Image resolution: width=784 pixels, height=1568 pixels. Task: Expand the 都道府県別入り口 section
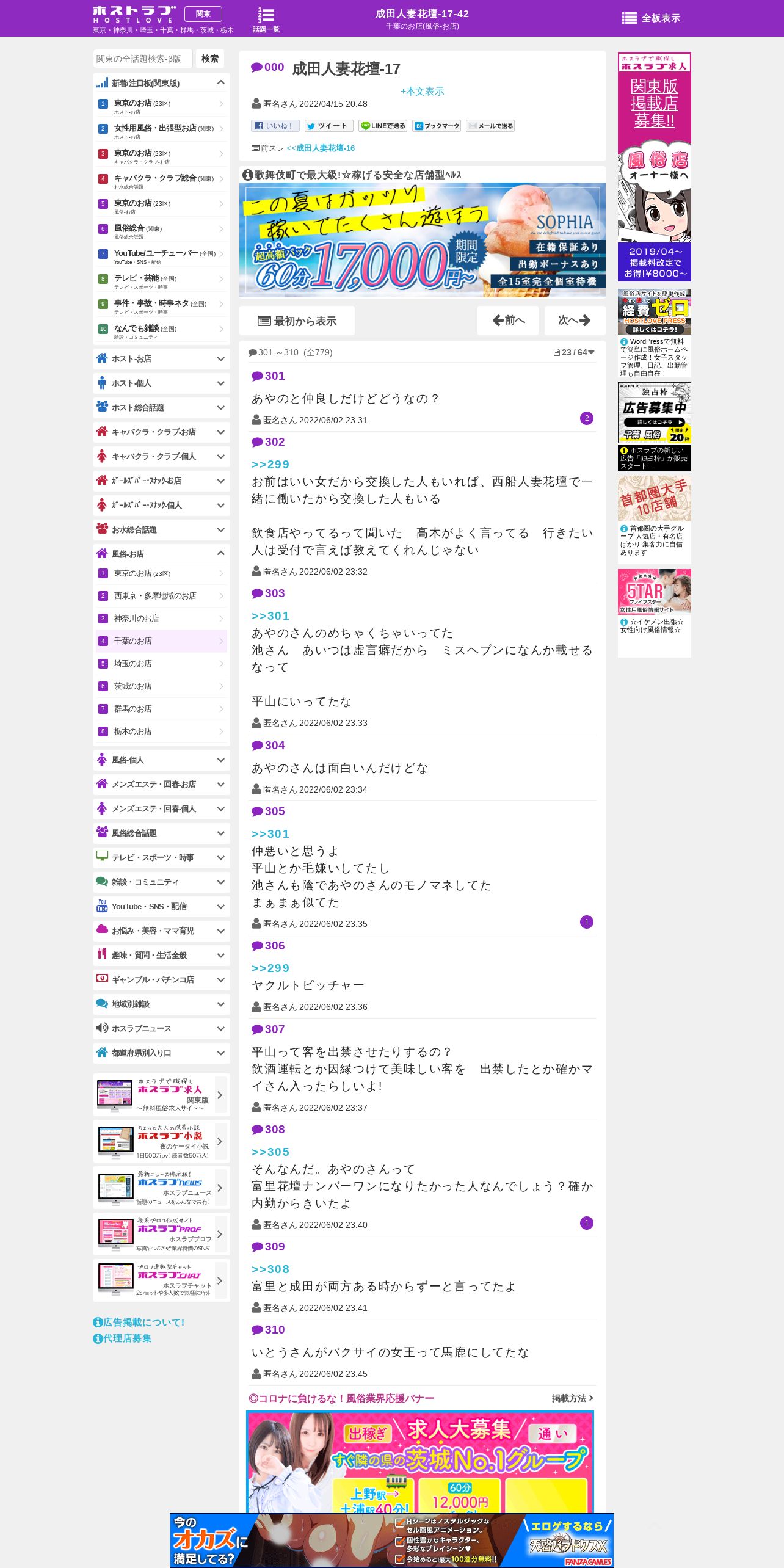[220, 1053]
